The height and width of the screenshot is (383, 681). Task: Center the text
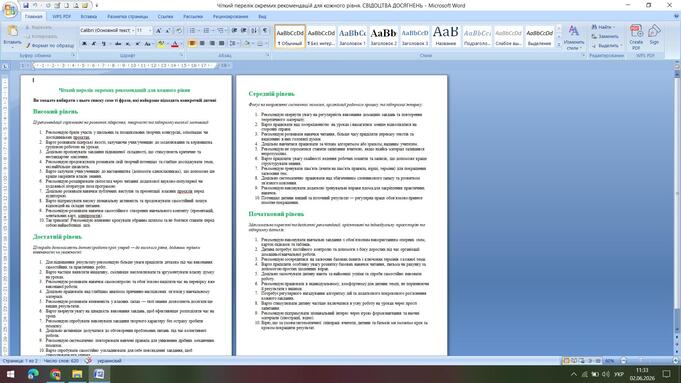[x=202, y=43]
